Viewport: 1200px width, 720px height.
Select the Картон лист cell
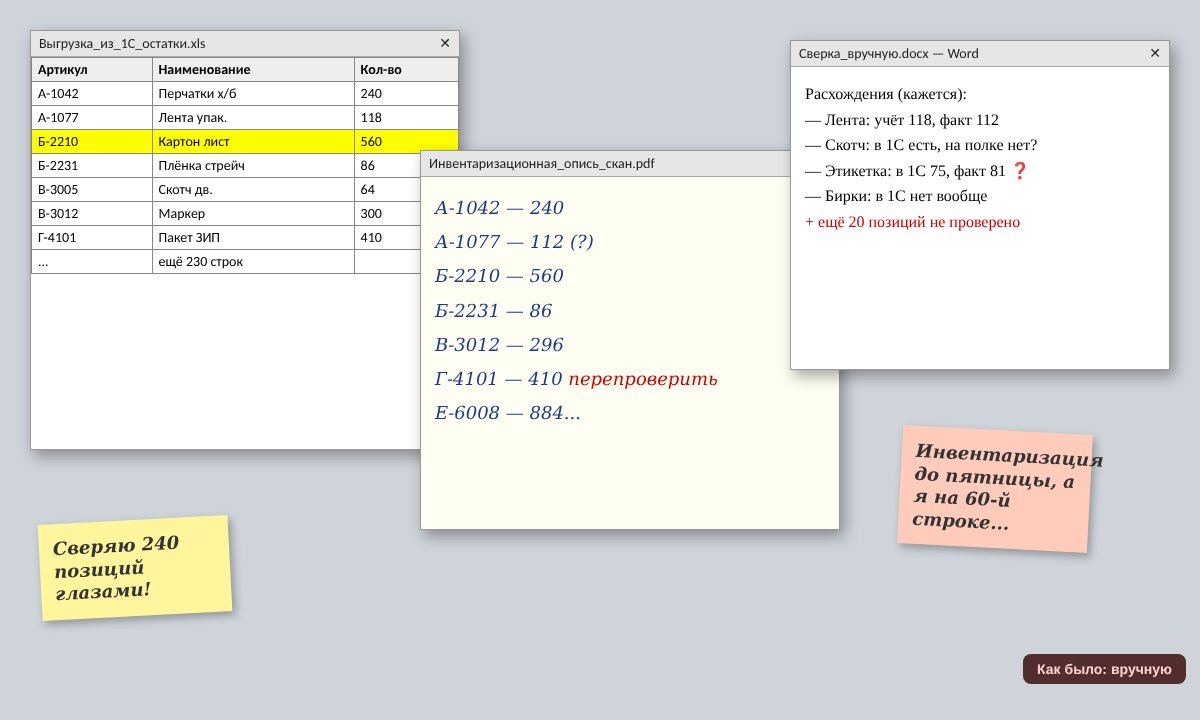tap(253, 141)
